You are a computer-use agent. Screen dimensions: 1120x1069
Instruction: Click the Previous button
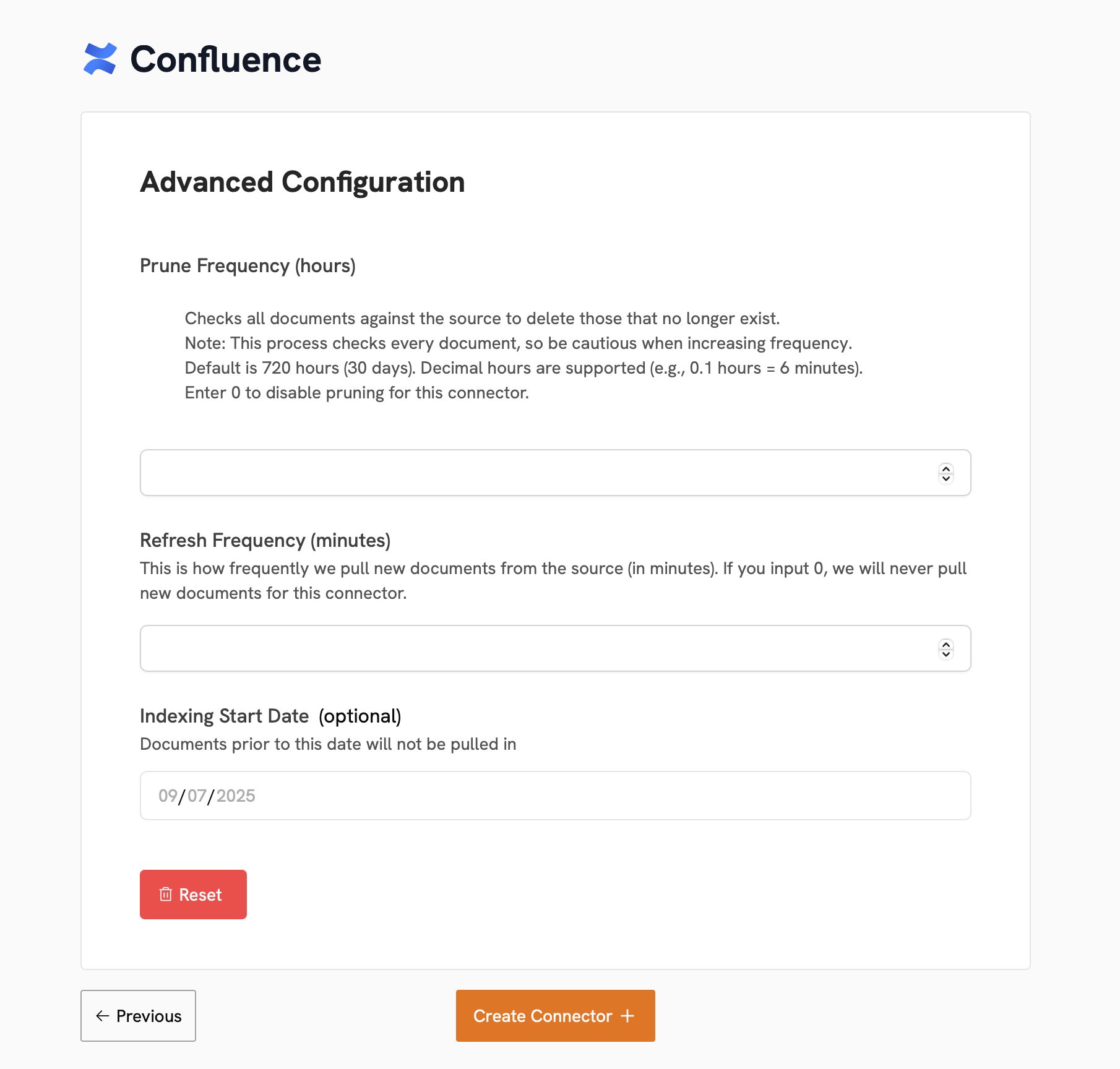138,1016
